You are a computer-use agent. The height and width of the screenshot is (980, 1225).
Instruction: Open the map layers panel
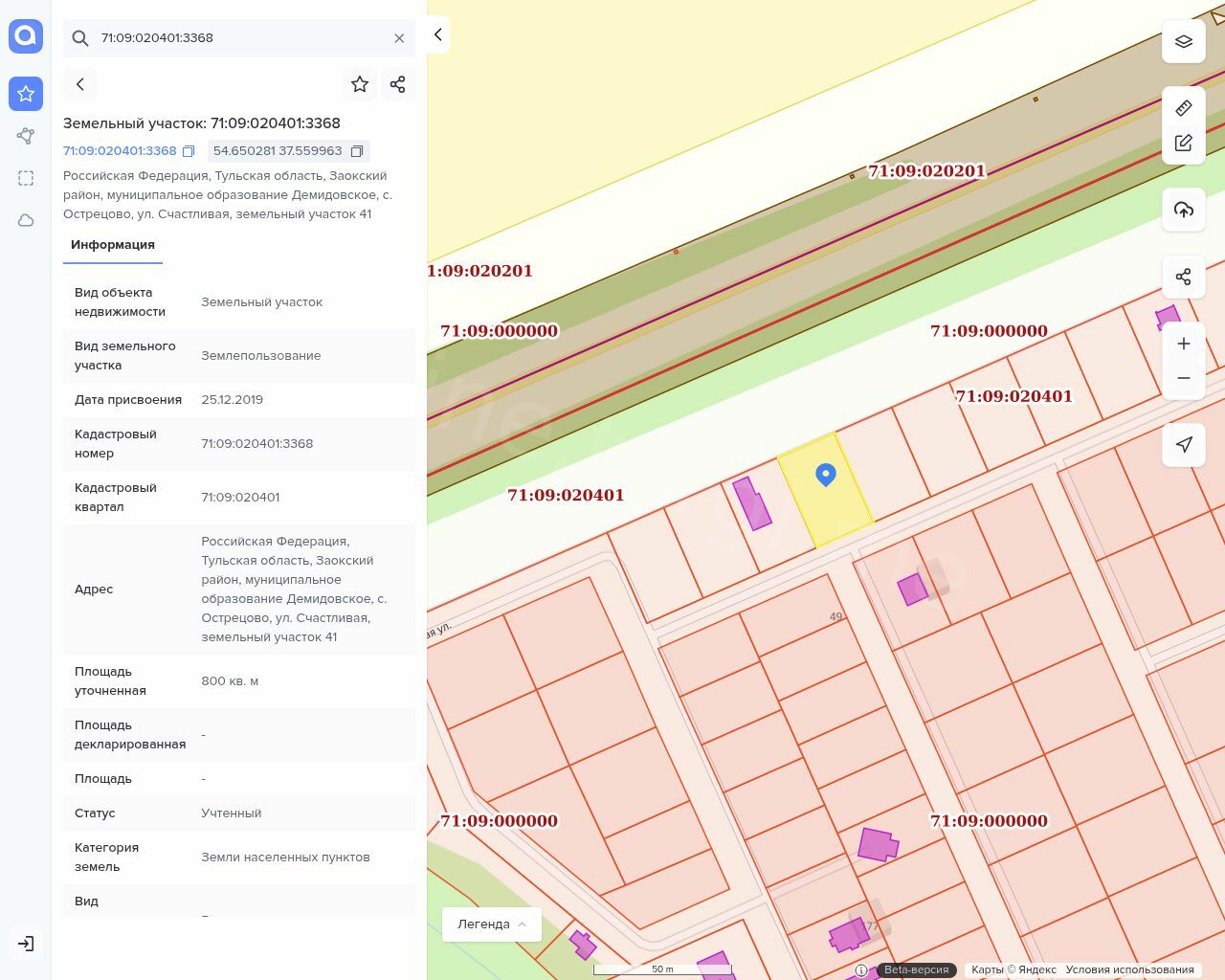(x=1183, y=42)
